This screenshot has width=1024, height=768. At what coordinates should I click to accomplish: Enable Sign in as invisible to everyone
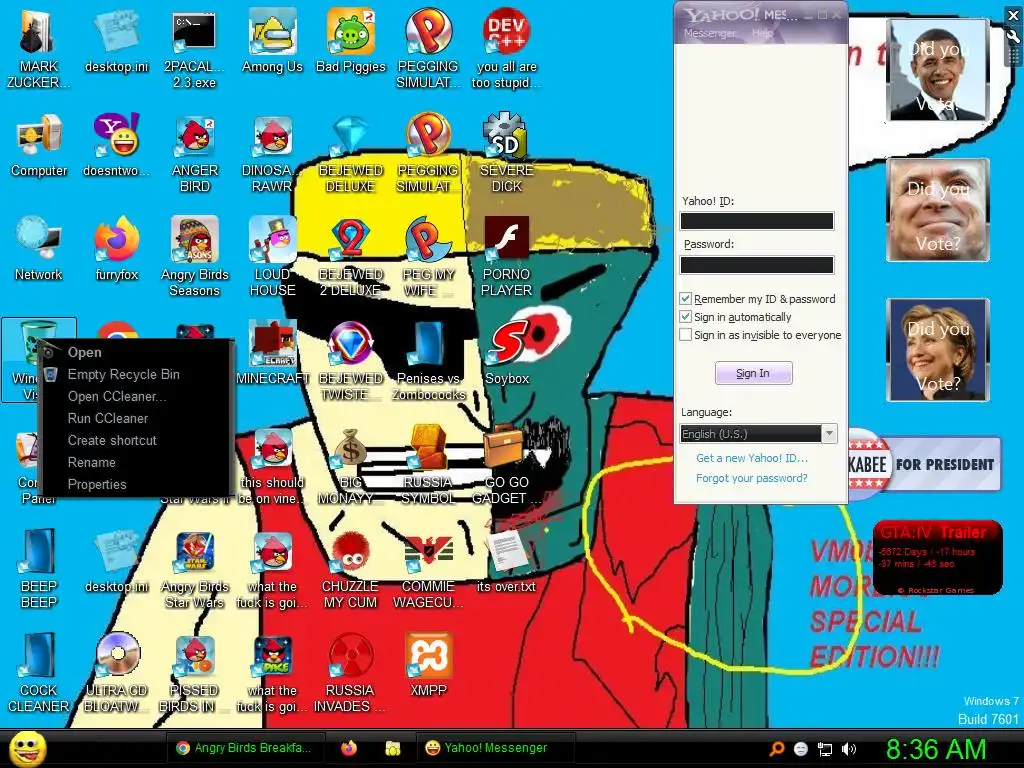(685, 335)
